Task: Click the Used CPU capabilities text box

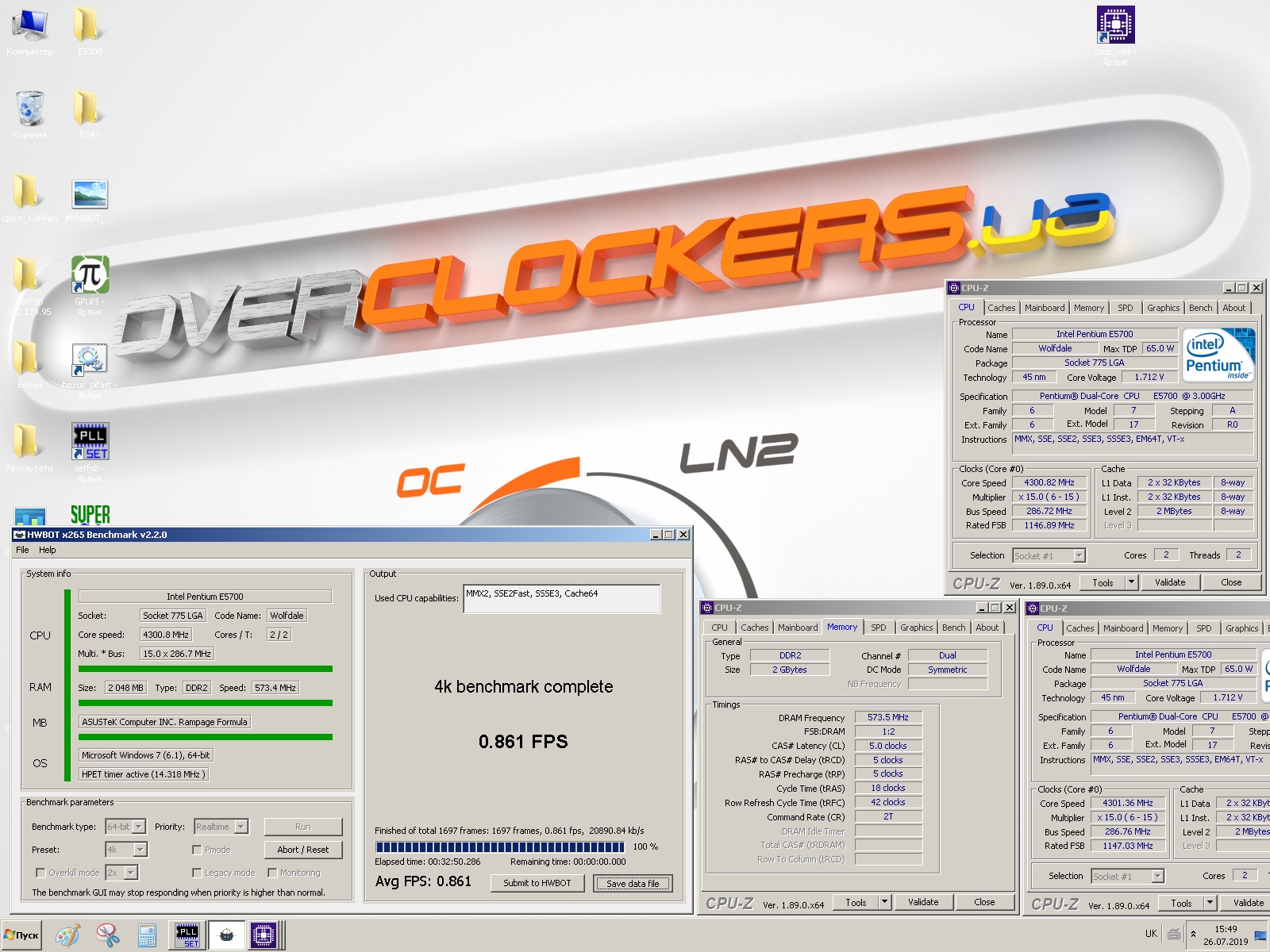Action: point(562,599)
